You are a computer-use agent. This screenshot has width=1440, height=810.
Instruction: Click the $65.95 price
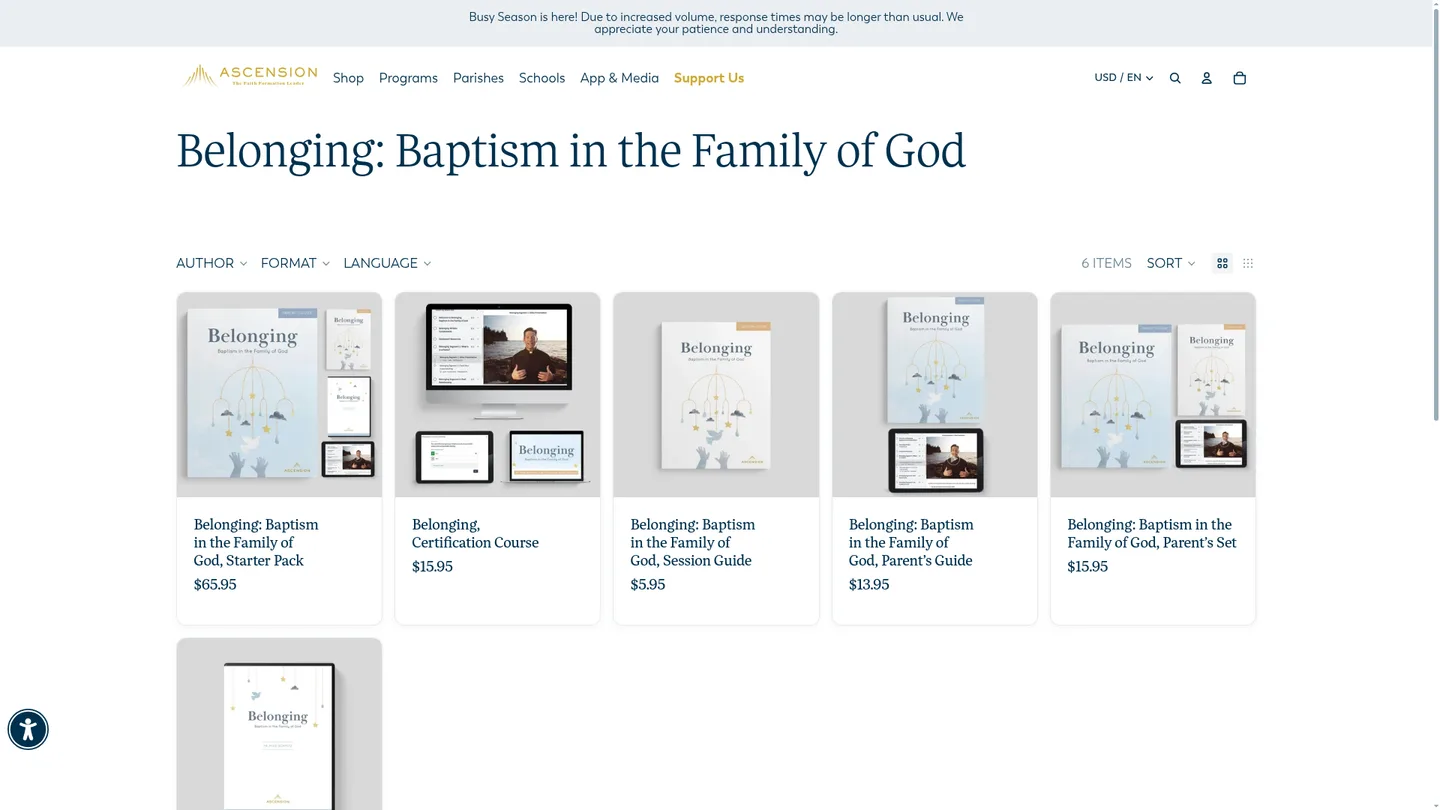(215, 585)
